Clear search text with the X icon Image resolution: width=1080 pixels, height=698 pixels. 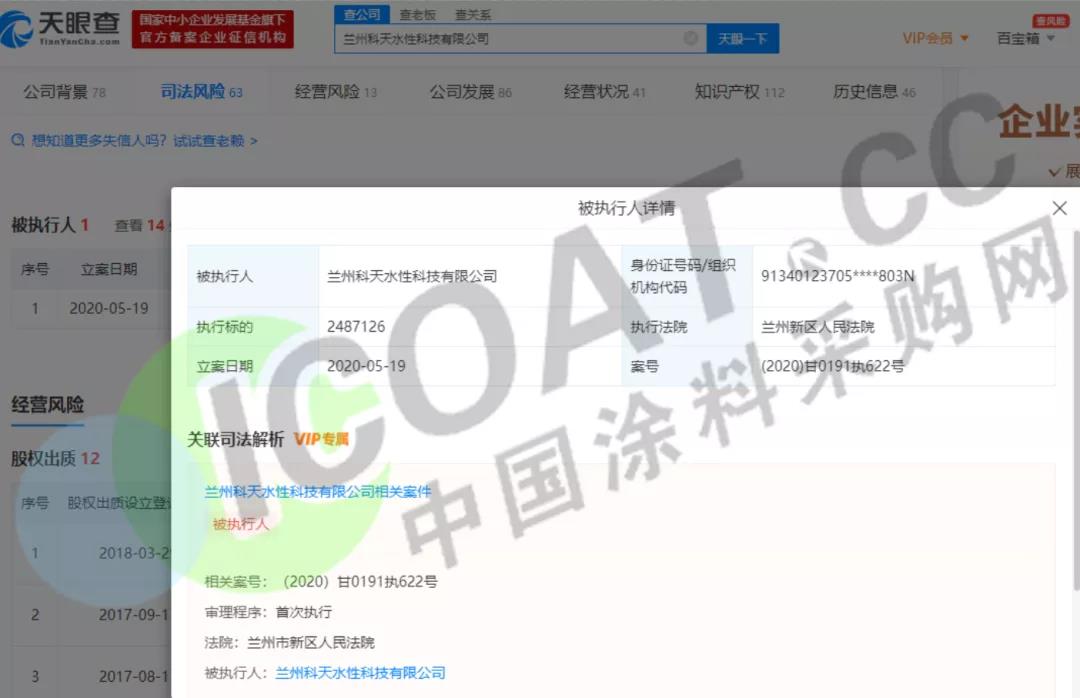(x=691, y=38)
